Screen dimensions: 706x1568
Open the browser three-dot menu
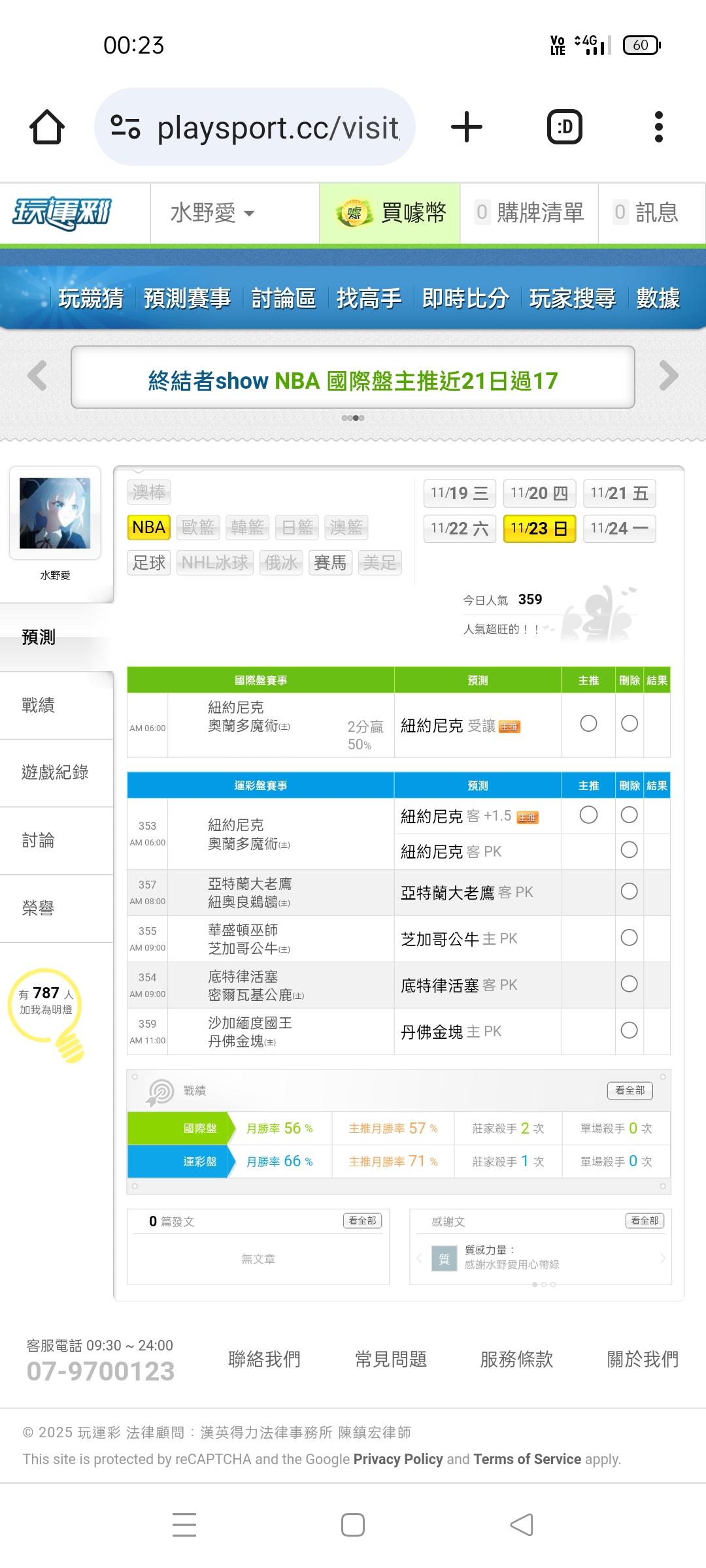point(658,127)
